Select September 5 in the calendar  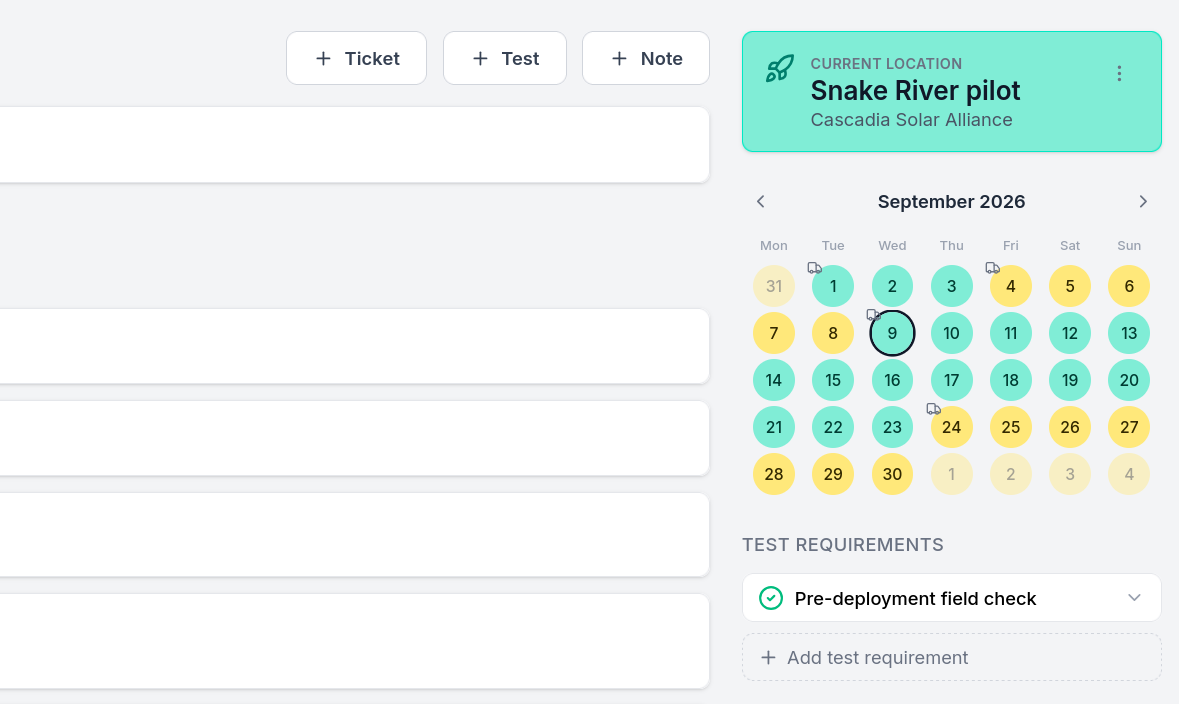click(1070, 286)
